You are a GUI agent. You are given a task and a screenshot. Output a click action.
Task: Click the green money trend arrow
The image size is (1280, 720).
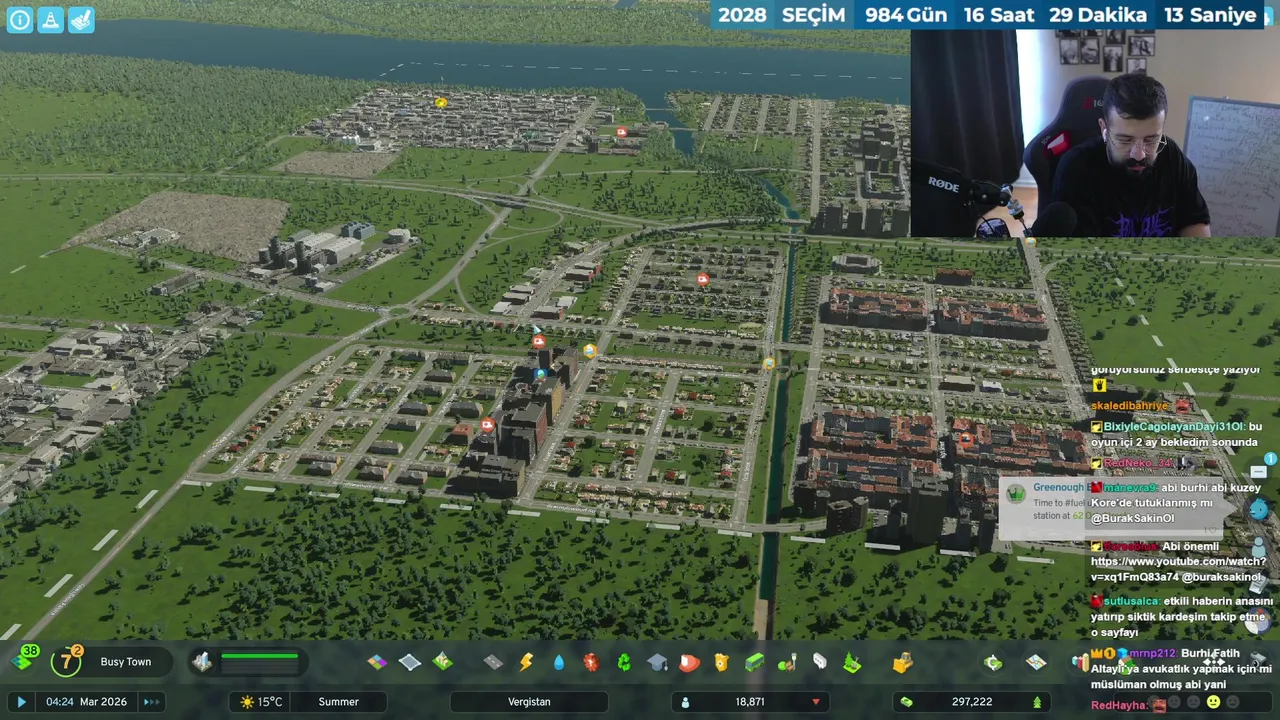(1037, 702)
